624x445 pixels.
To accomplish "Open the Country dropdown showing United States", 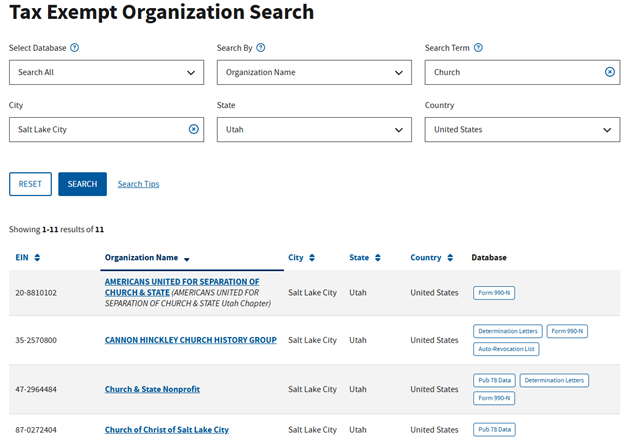I will click(x=522, y=129).
